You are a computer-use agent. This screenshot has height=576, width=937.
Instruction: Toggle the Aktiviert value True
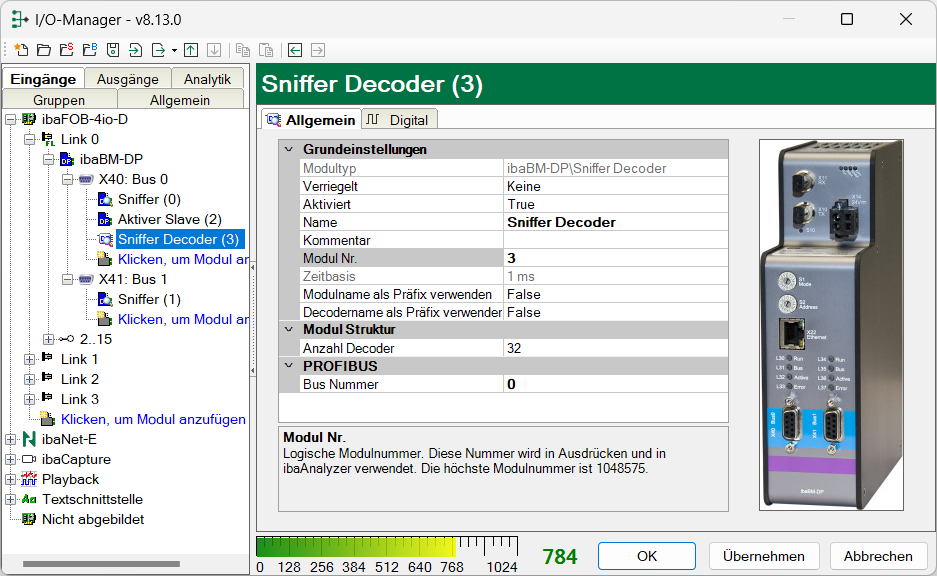(616, 204)
